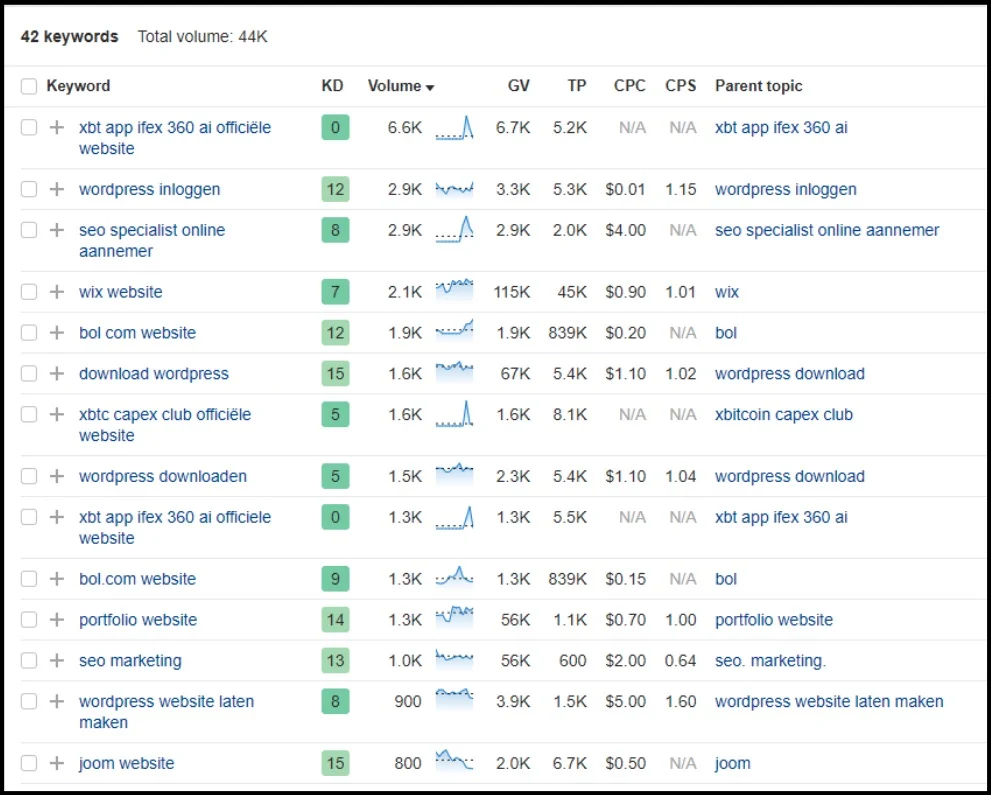This screenshot has height=795, width=991.
Task: Click plus next to xbtc capex club officiële website
Action: [57, 415]
